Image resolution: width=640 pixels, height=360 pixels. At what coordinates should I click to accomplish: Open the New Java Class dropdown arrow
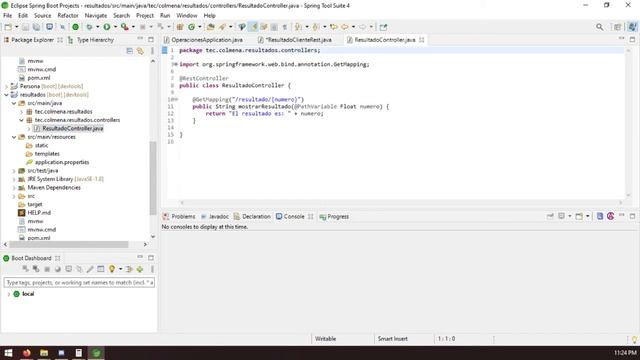pyautogui.click(x=200, y=27)
